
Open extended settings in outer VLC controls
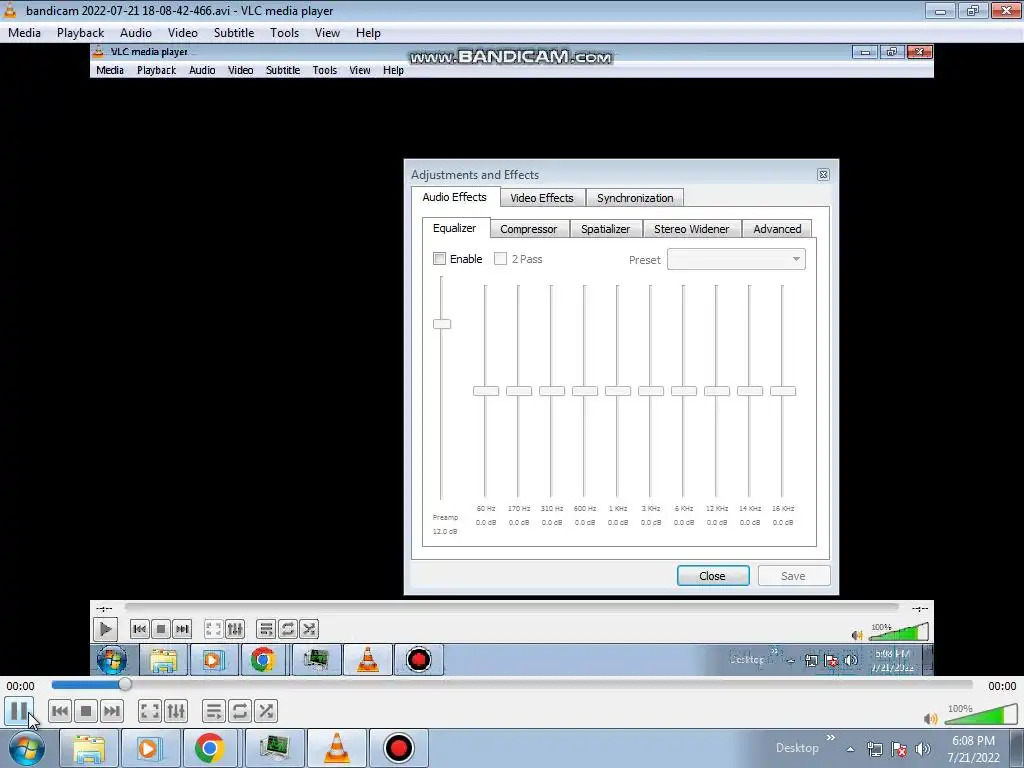(176, 711)
